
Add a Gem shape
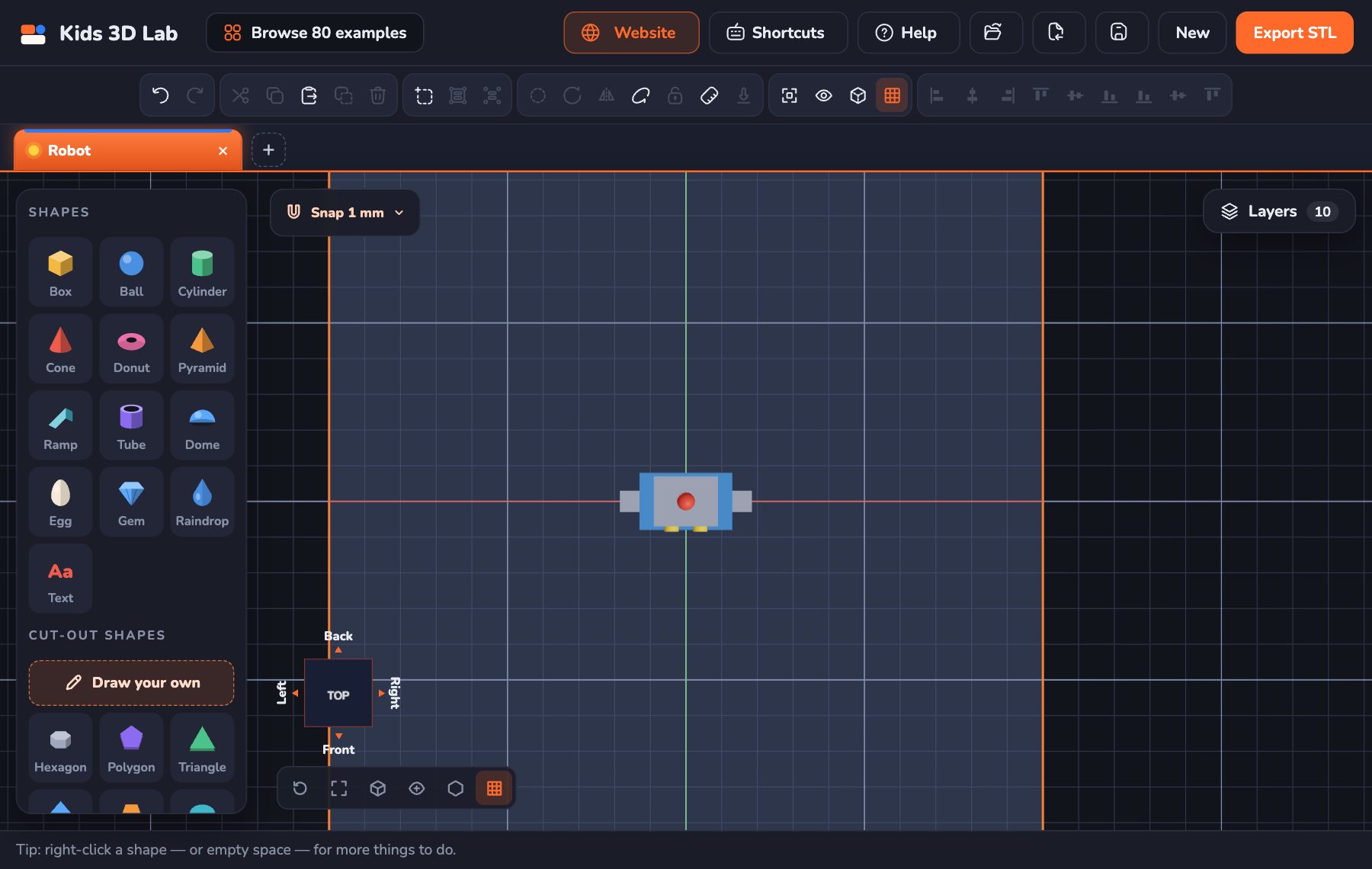[131, 502]
